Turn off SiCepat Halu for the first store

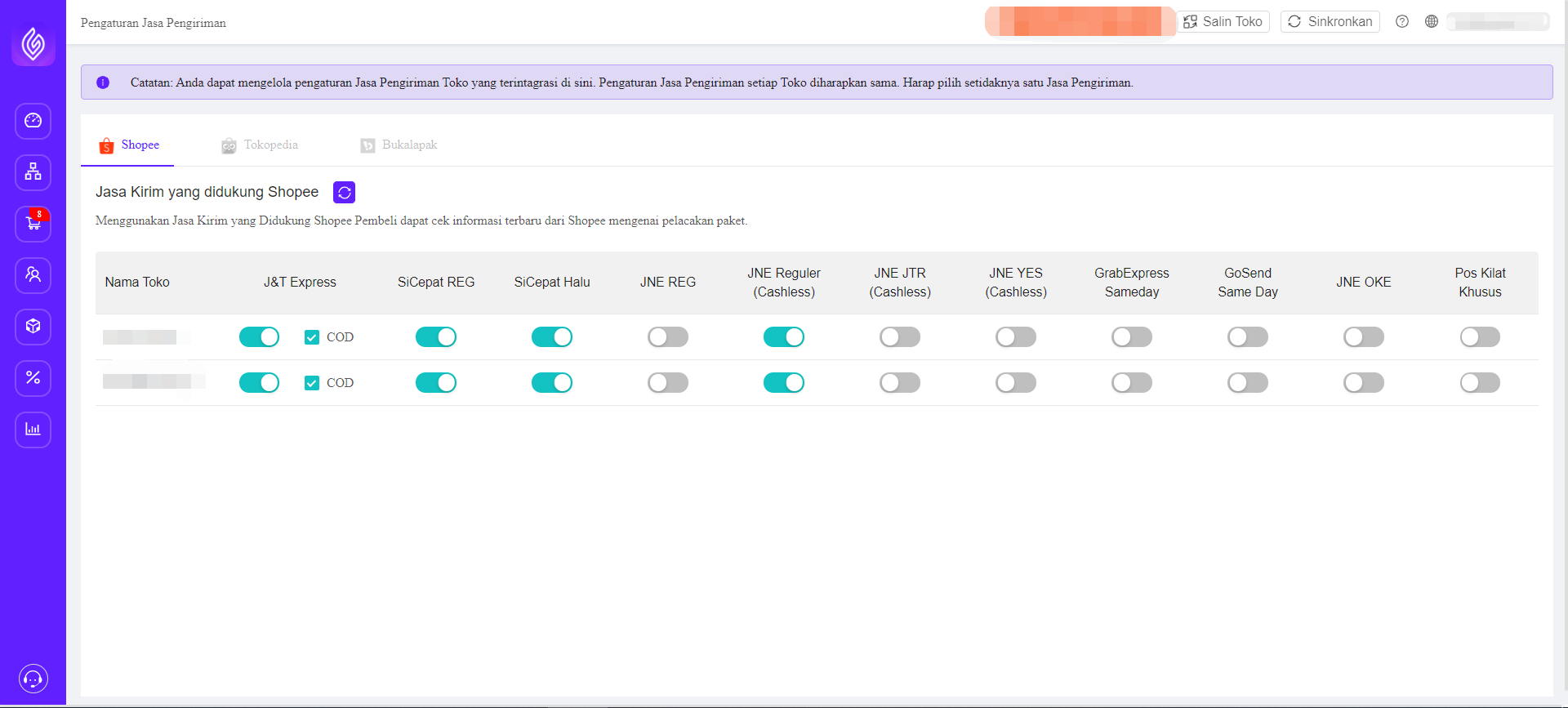552,337
